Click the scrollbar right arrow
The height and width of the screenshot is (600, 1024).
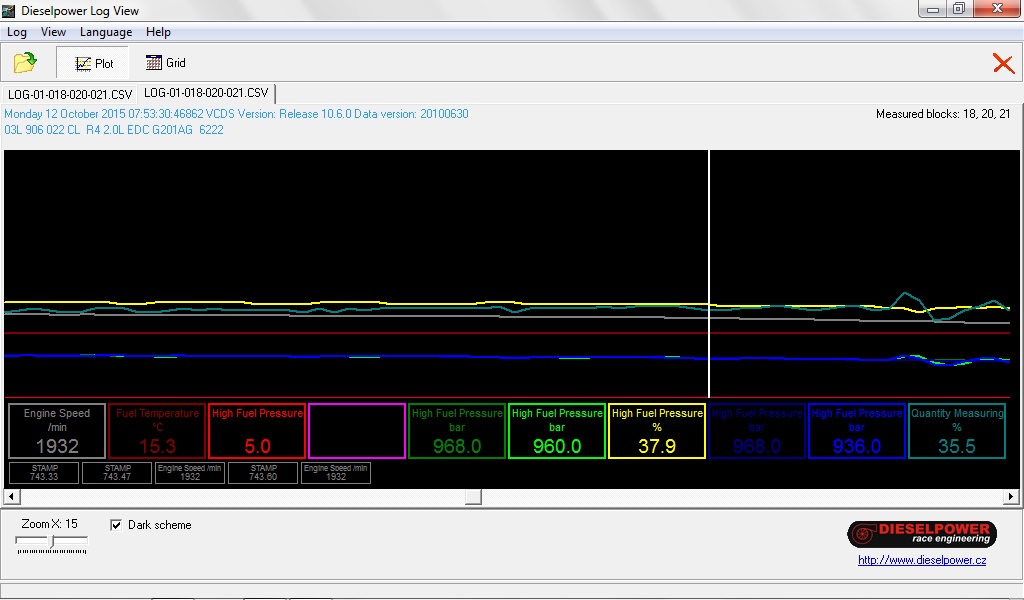coord(1012,497)
